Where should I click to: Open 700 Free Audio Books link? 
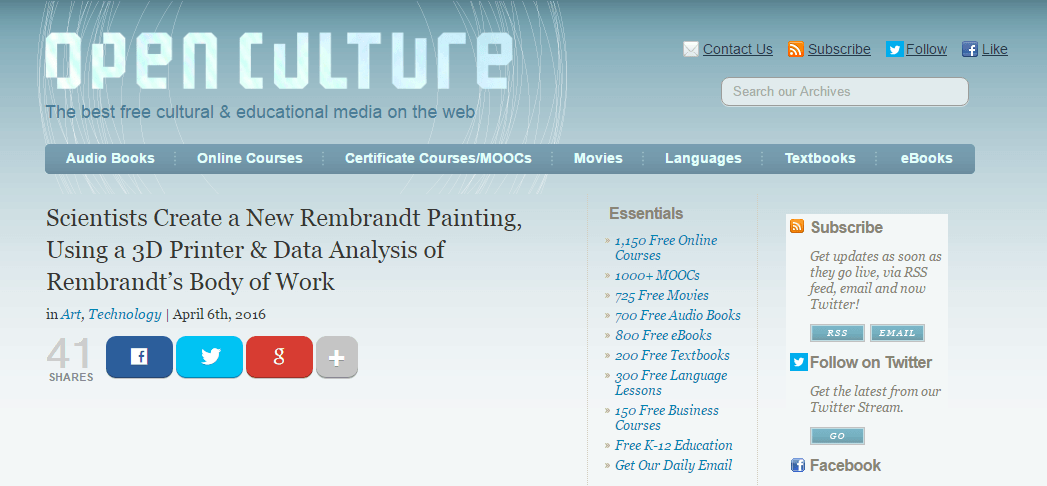tap(678, 315)
